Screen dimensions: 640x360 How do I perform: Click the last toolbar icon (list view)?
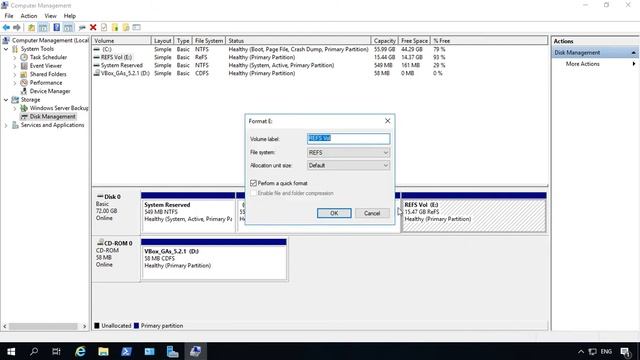pyautogui.click(x=137, y=27)
